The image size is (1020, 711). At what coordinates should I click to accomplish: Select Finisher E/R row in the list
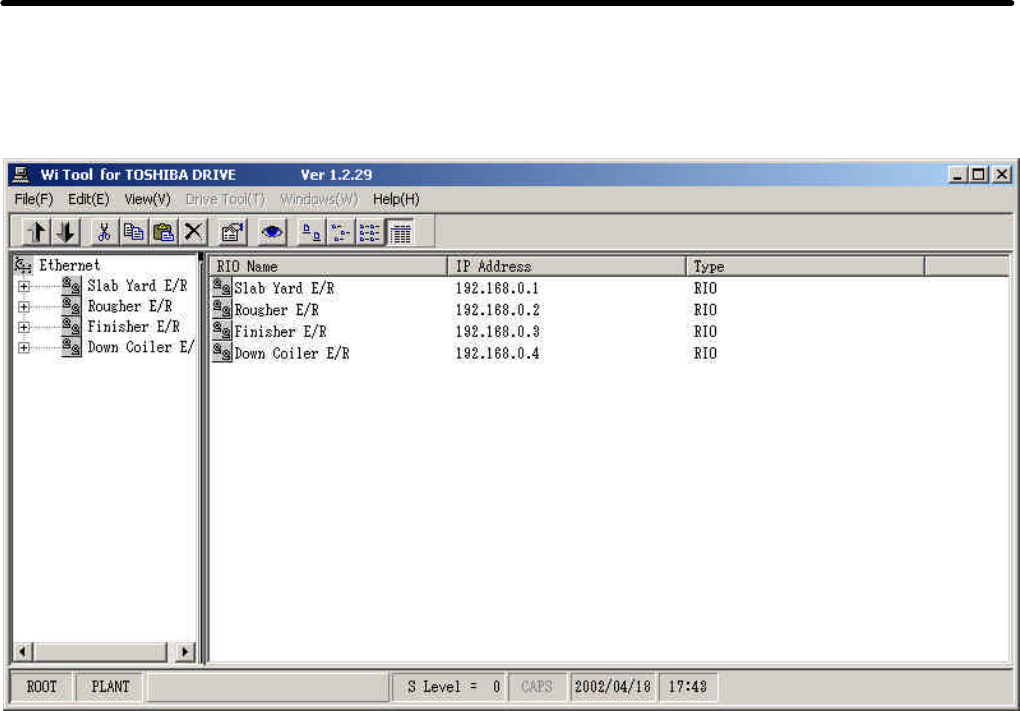click(280, 332)
